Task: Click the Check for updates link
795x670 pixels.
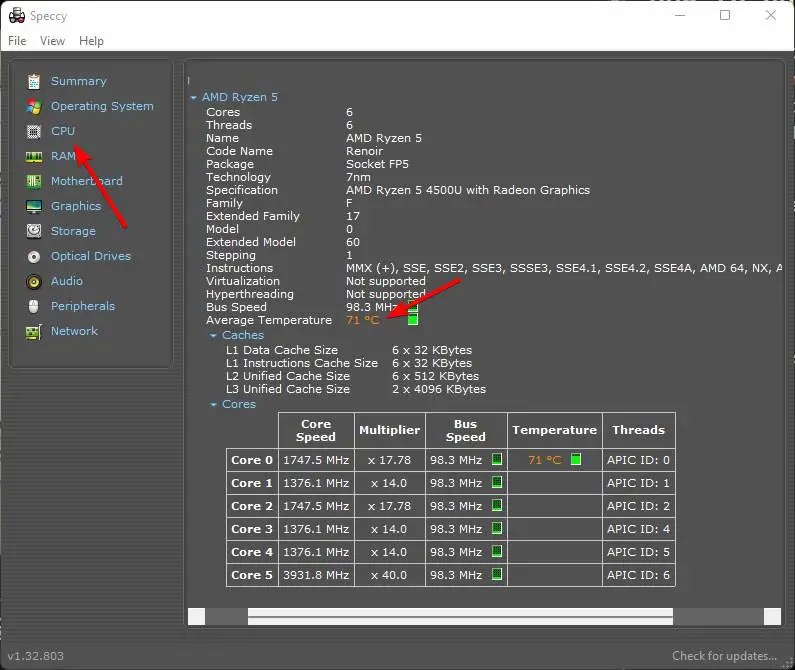Action: point(723,656)
